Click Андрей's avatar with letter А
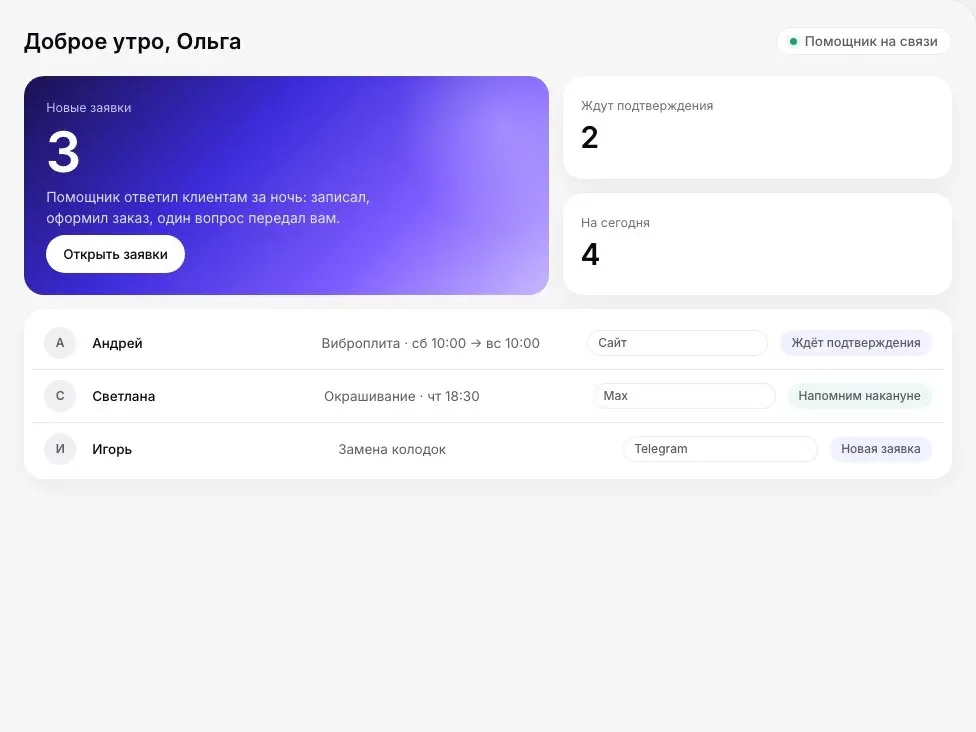This screenshot has height=732, width=976. [60, 343]
